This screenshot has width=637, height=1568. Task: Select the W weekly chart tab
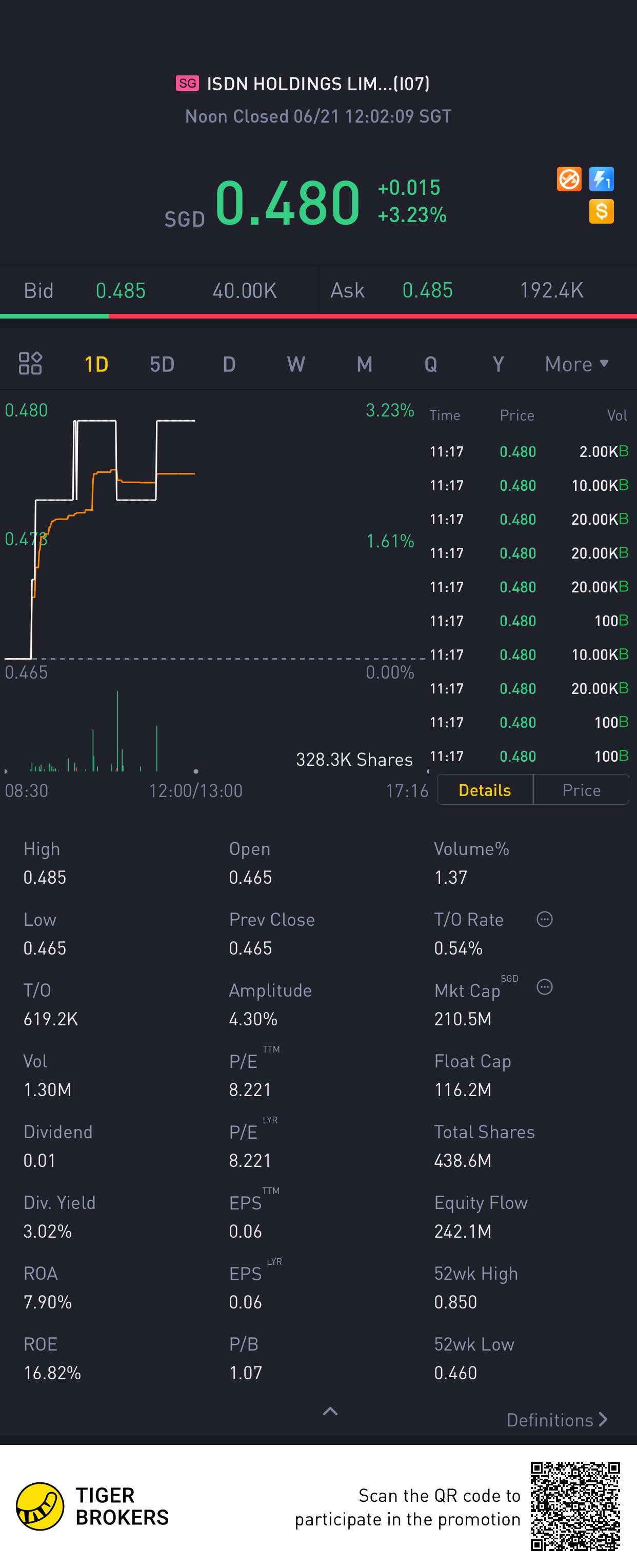296,364
